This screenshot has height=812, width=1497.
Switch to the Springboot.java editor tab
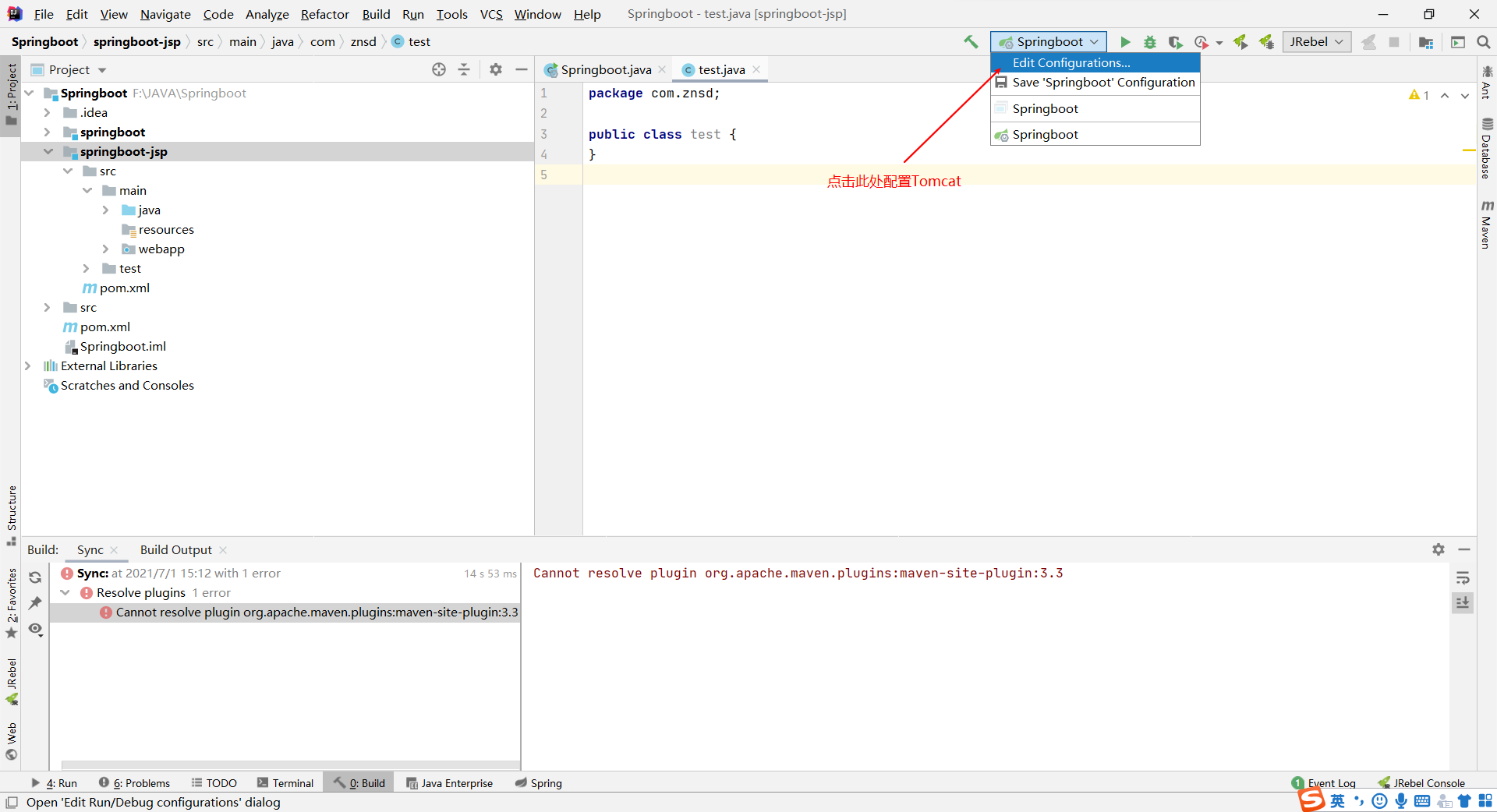tap(605, 70)
